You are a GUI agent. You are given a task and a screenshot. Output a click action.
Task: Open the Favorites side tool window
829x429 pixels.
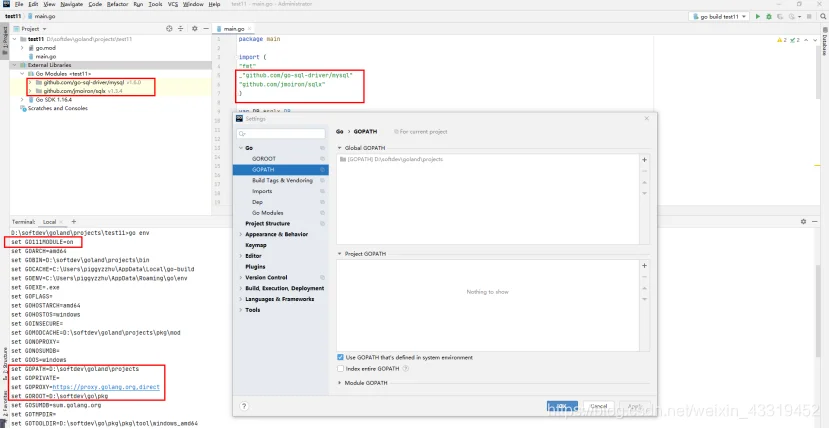[5, 405]
